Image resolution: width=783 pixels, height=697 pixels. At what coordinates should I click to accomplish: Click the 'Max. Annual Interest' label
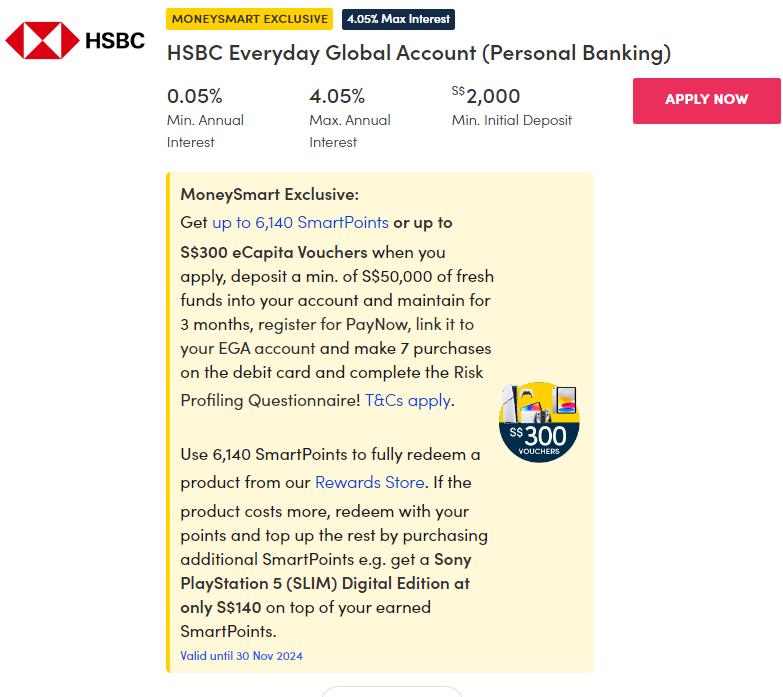click(350, 131)
